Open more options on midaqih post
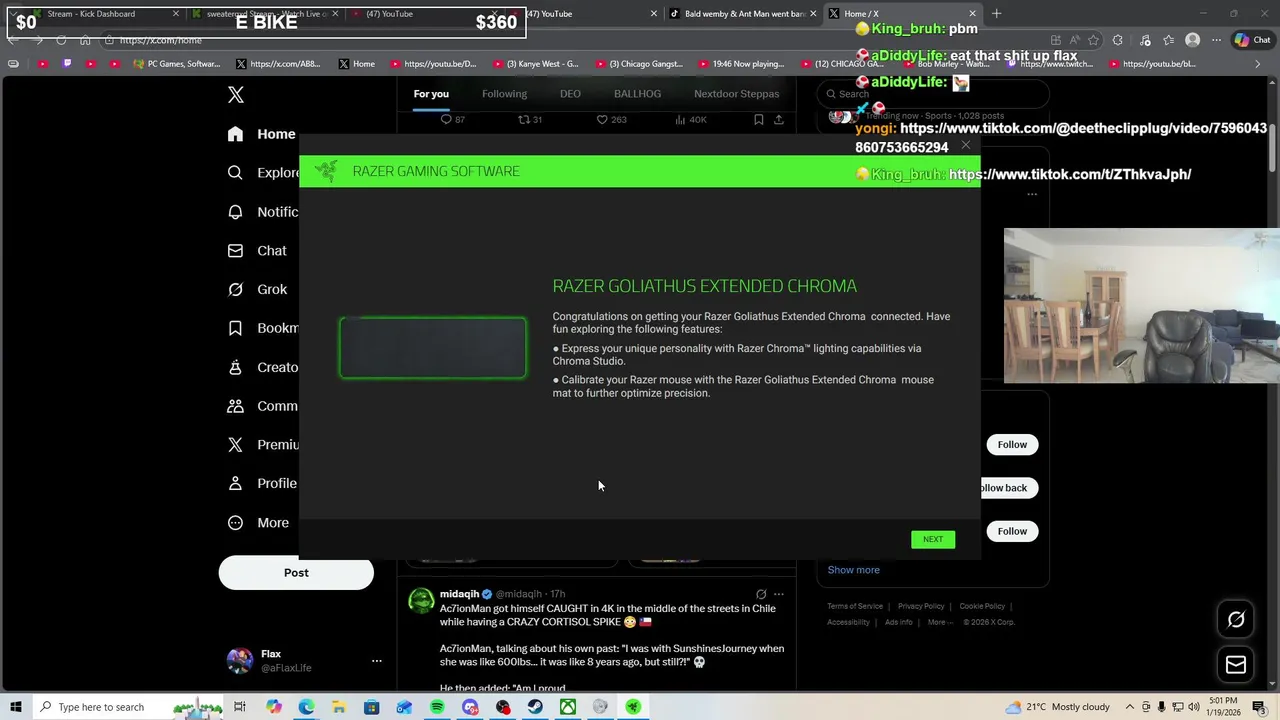Image resolution: width=1280 pixels, height=720 pixels. tap(779, 594)
